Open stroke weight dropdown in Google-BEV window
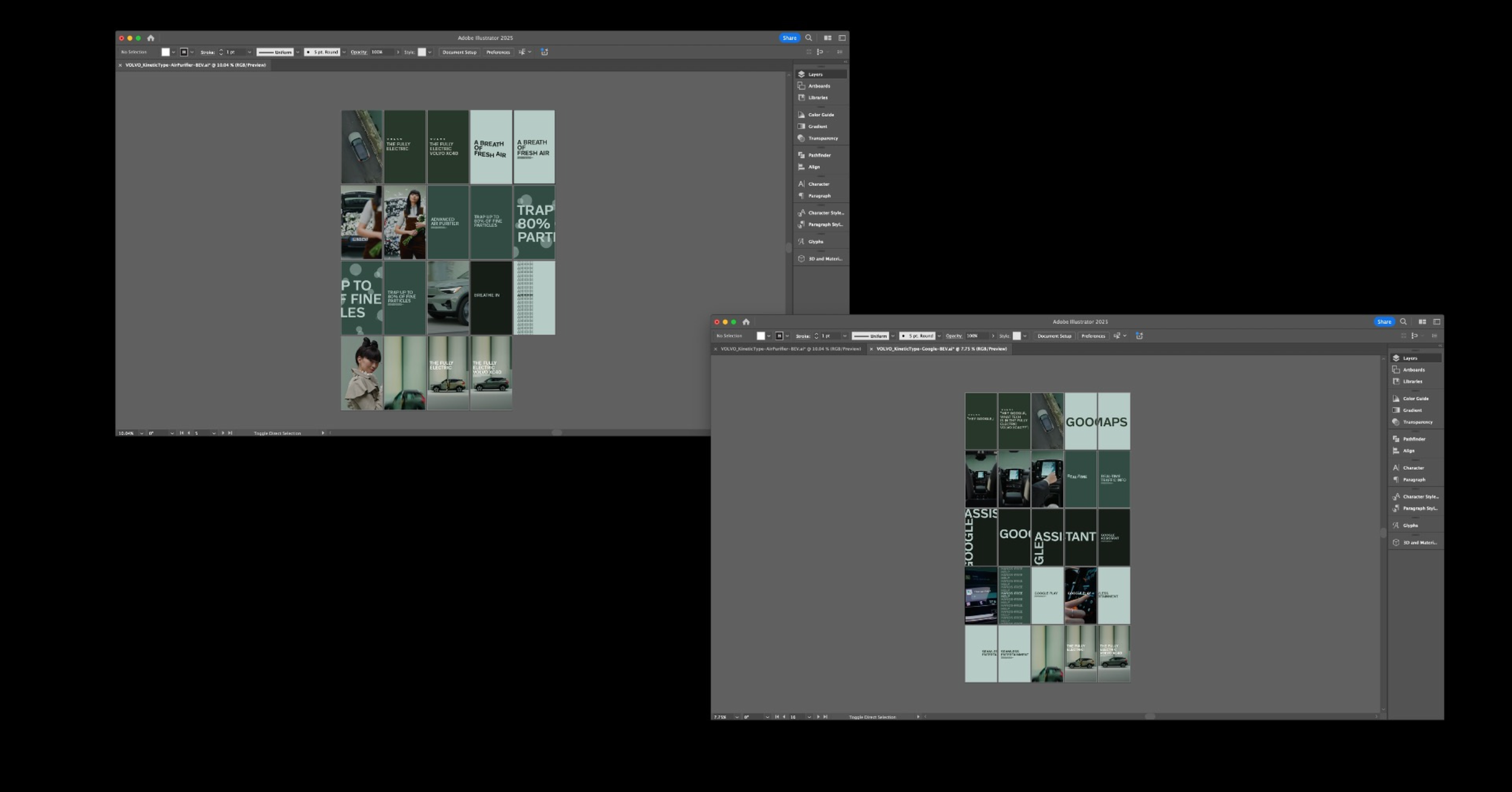Screen dimensions: 1512x792 (844, 336)
